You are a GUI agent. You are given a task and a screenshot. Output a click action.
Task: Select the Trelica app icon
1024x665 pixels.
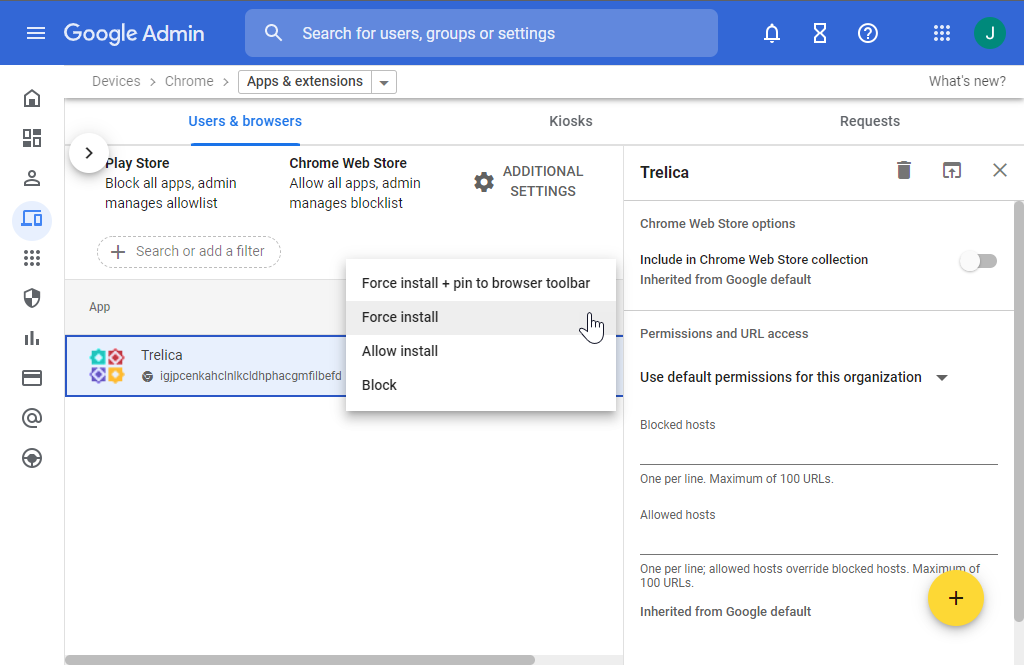point(107,366)
